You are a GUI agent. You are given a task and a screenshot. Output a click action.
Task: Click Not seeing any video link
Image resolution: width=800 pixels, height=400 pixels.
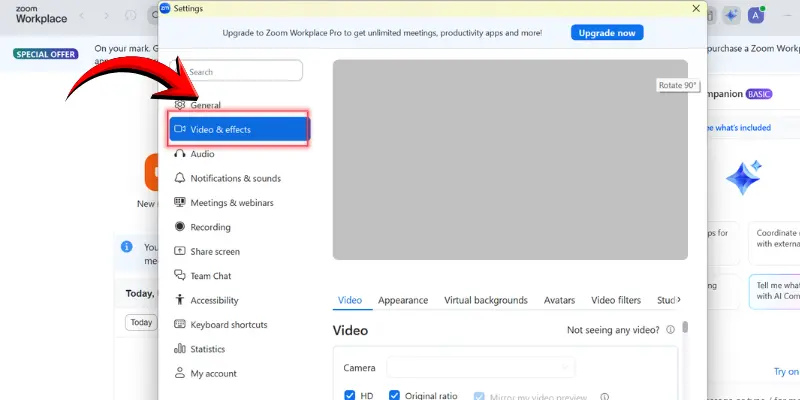tap(613, 330)
